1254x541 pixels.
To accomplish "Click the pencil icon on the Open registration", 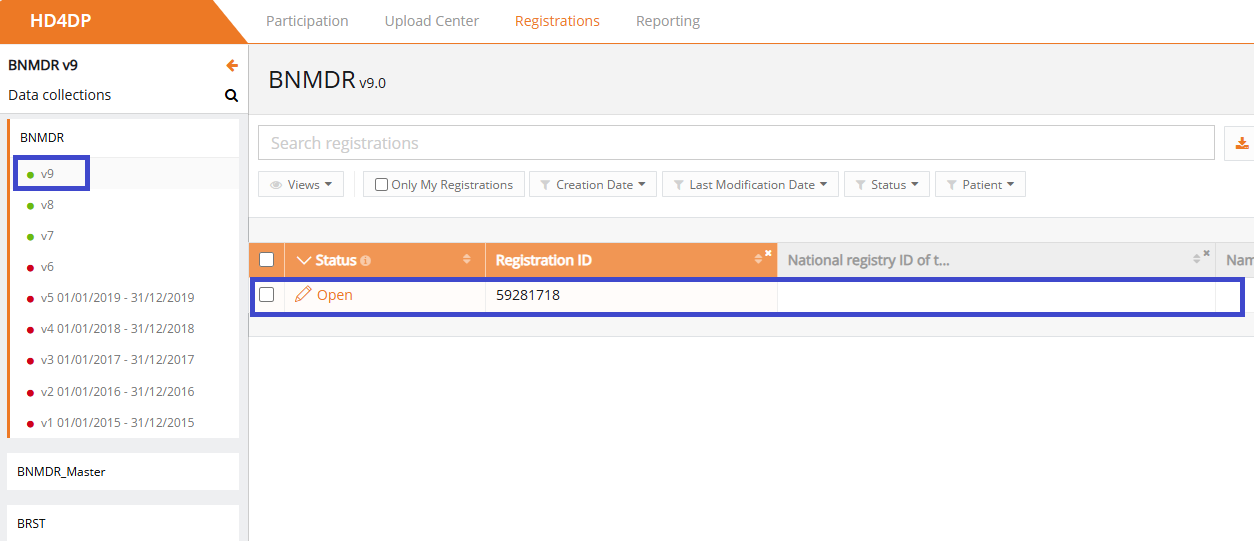I will 303,295.
